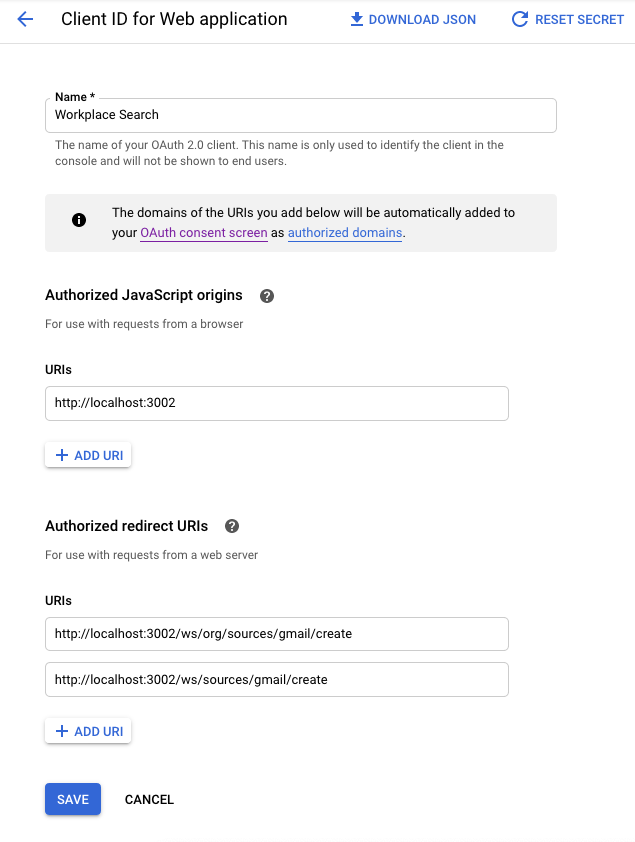Click the http://localhost:3002 origin URI field

click(x=277, y=404)
